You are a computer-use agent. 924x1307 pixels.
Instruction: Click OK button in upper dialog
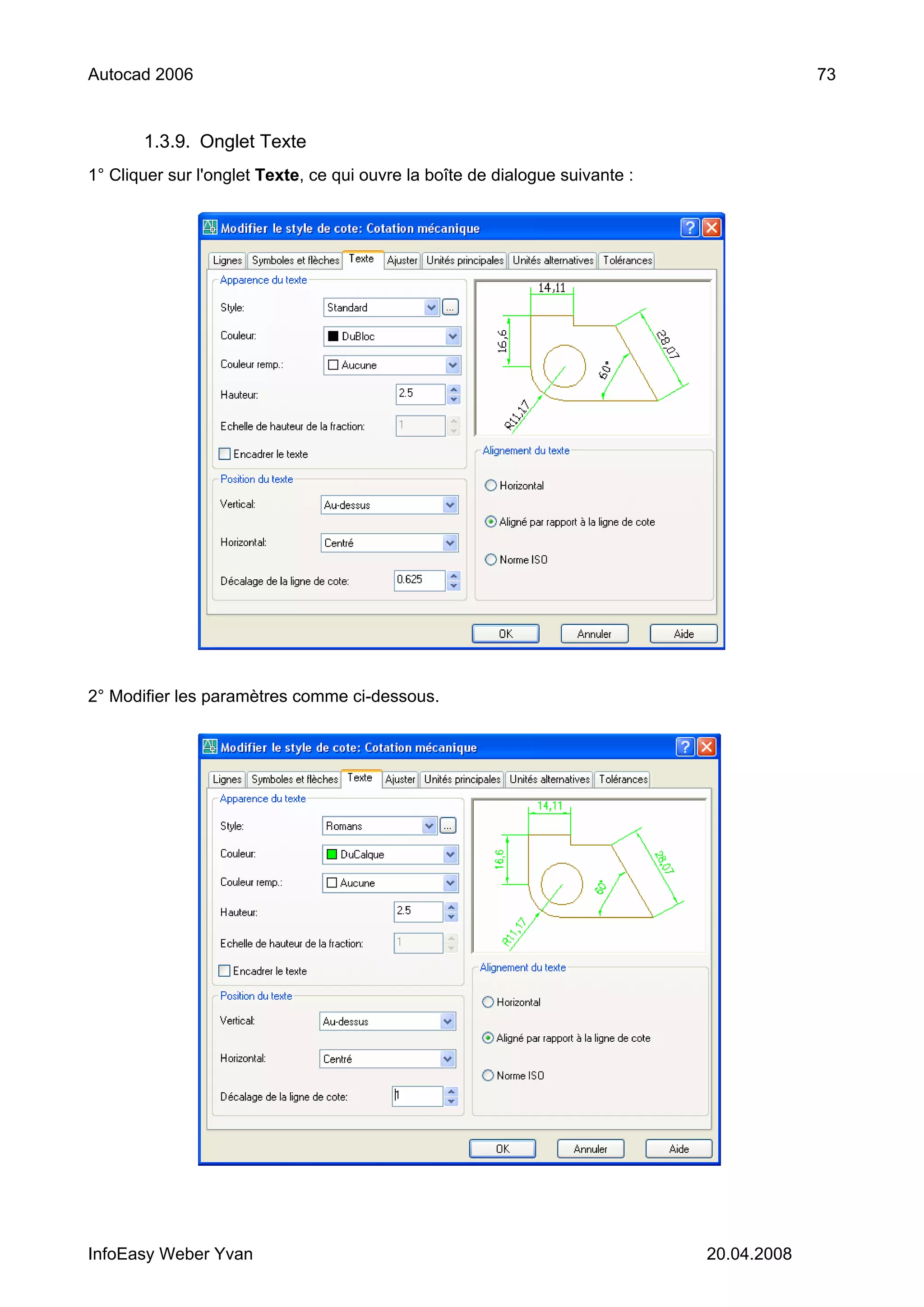pos(506,633)
